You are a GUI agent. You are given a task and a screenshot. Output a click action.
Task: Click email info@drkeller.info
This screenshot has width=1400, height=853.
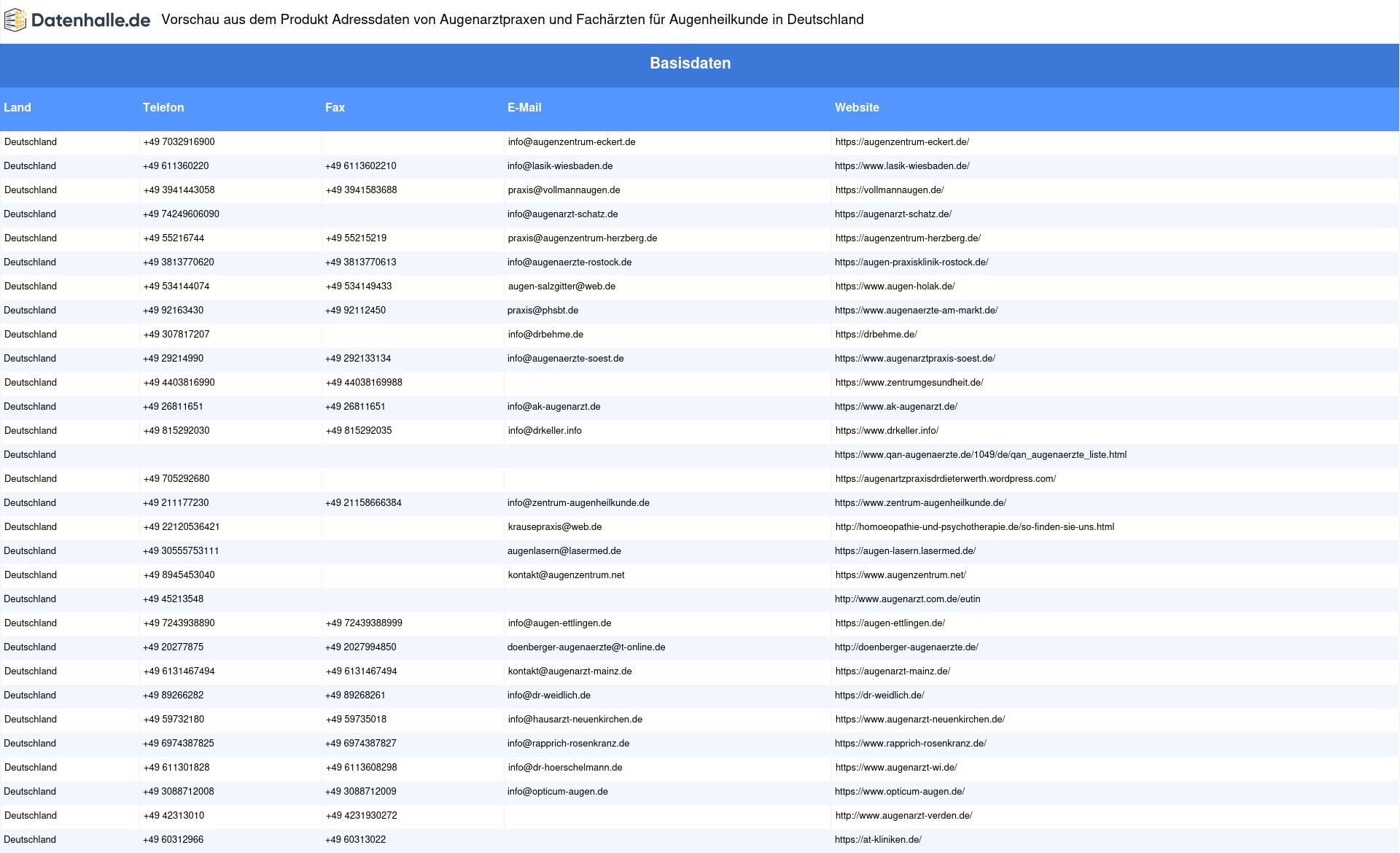click(545, 431)
